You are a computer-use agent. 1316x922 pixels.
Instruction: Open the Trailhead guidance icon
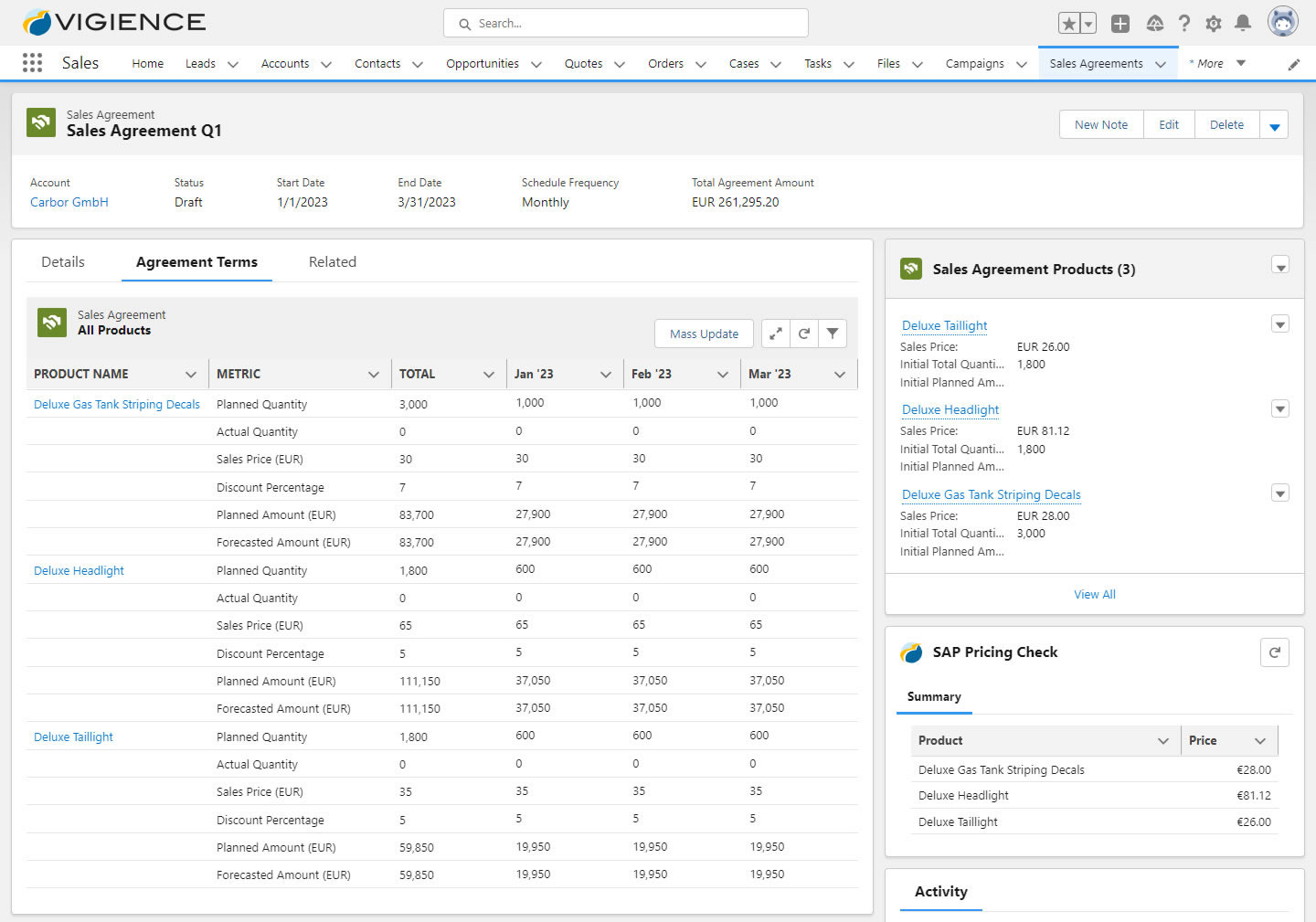point(1155,24)
